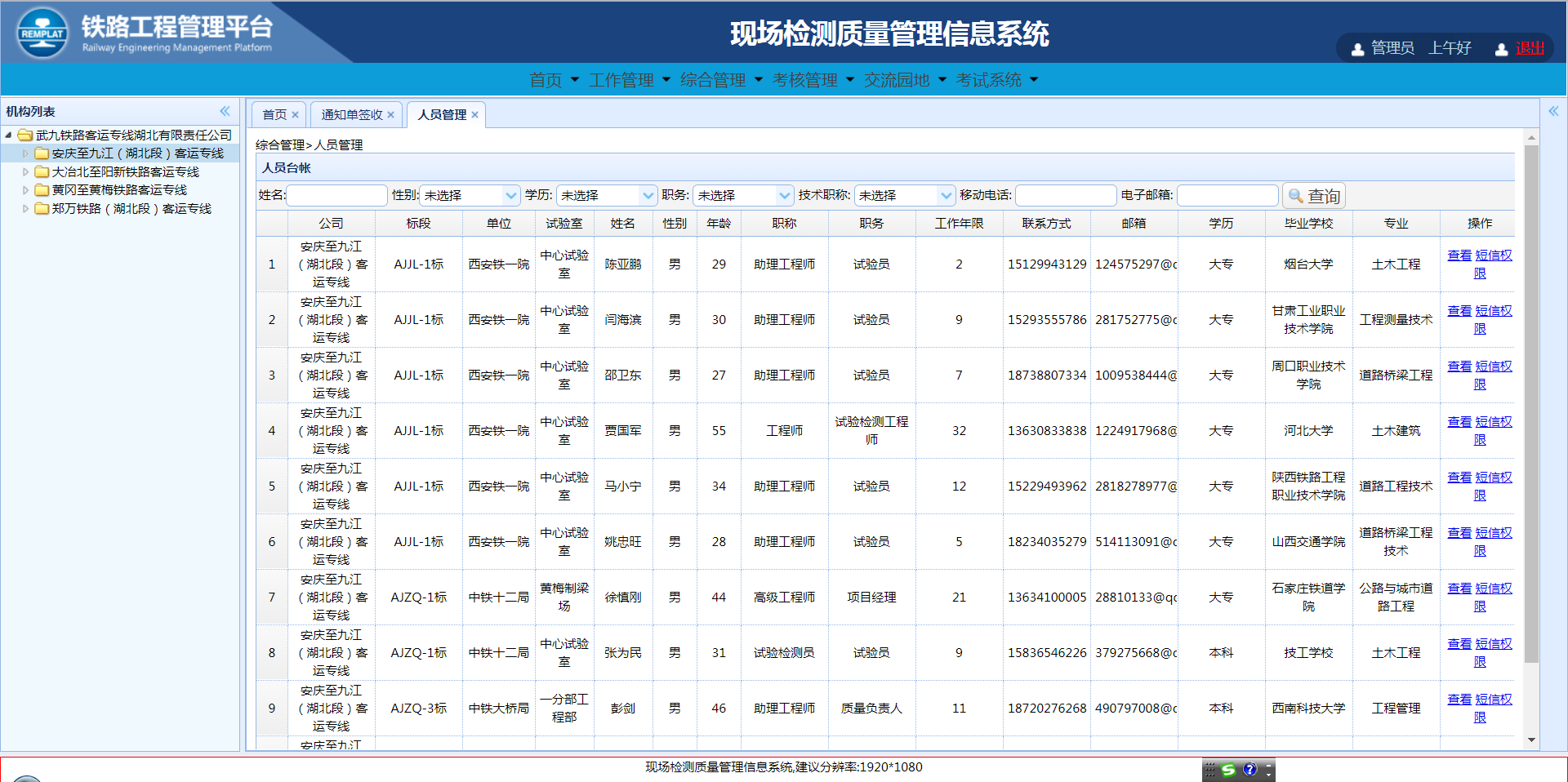The width and height of the screenshot is (1568, 782).
Task: Click the REMPLAT platform logo
Action: pyautogui.click(x=42, y=33)
